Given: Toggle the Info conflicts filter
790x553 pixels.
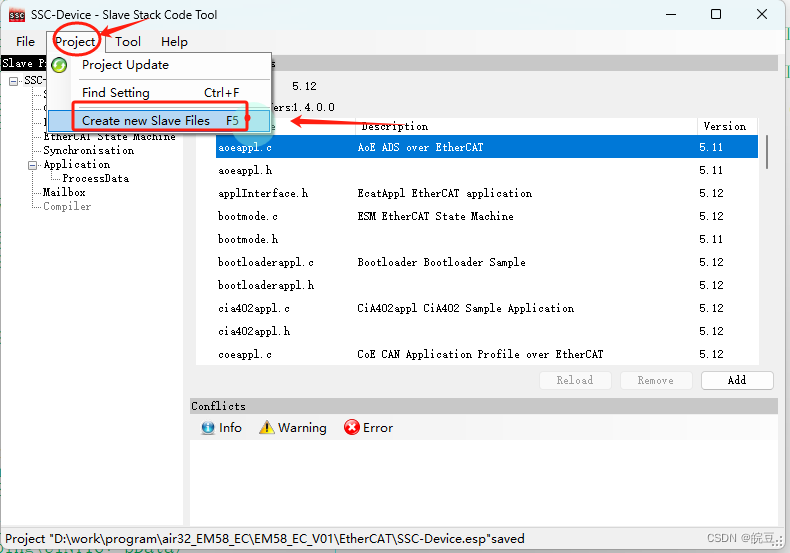Looking at the screenshot, I should pyautogui.click(x=222, y=428).
